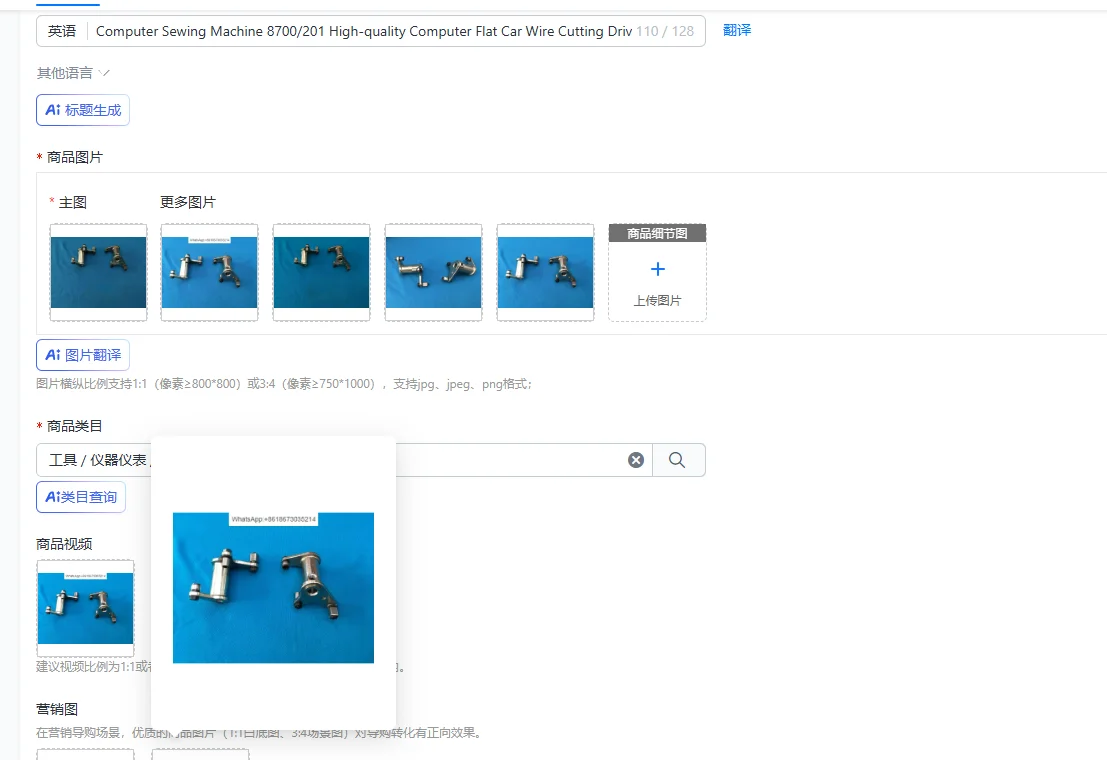Screen dimensions: 1107x760
Task: Click the 110 / 128 character counter
Action: (x=665, y=31)
